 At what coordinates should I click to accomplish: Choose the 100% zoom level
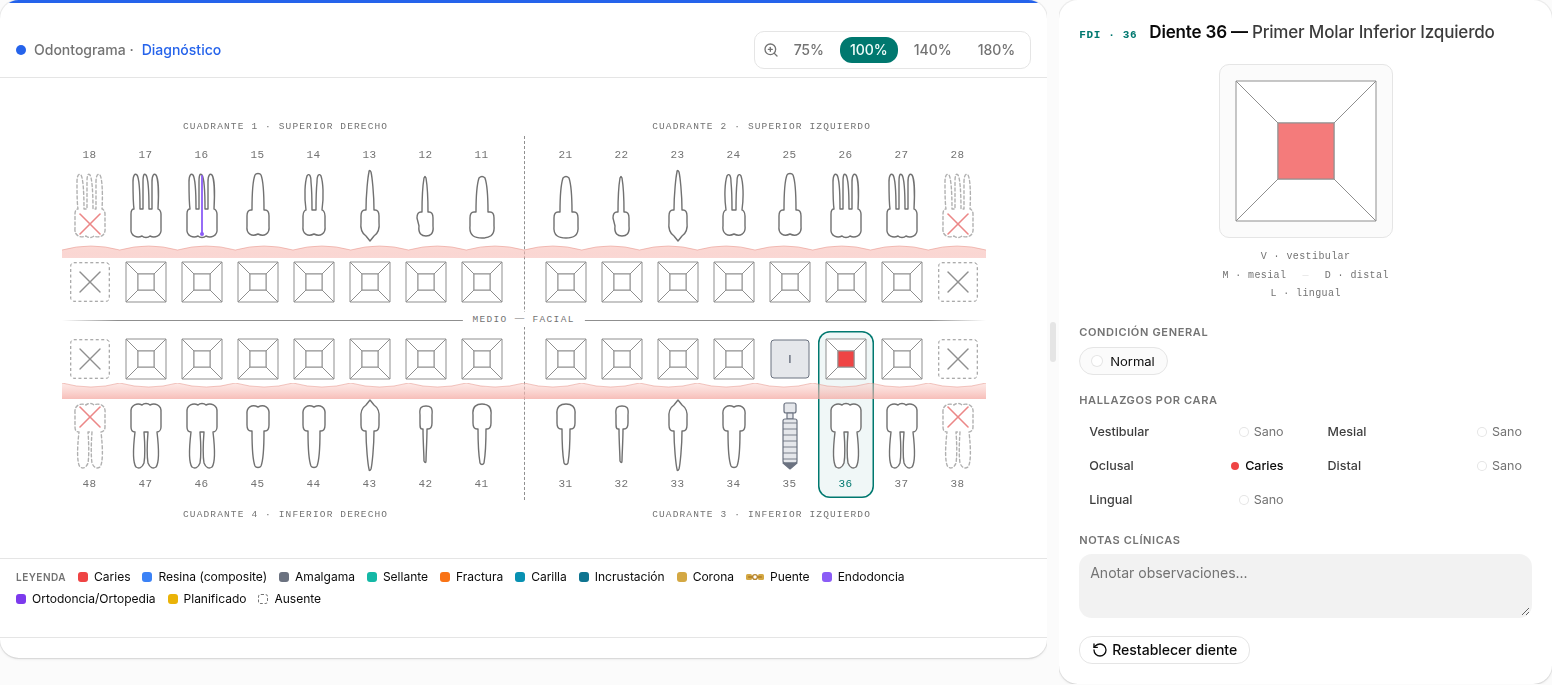tap(869, 50)
